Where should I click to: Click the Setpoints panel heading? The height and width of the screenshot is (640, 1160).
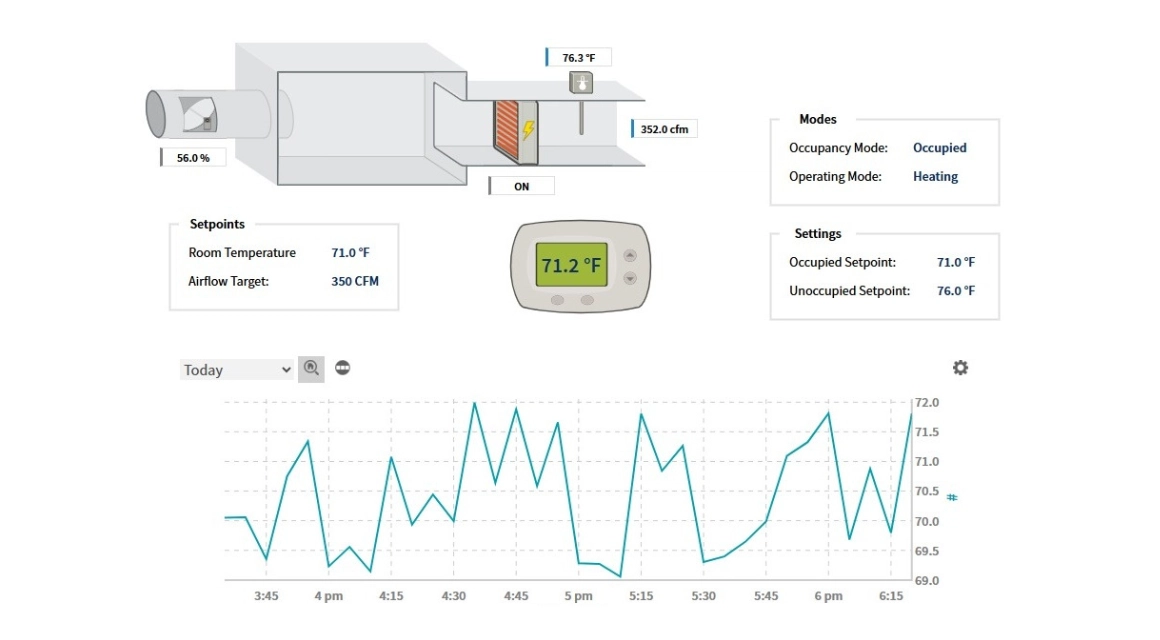point(217,224)
